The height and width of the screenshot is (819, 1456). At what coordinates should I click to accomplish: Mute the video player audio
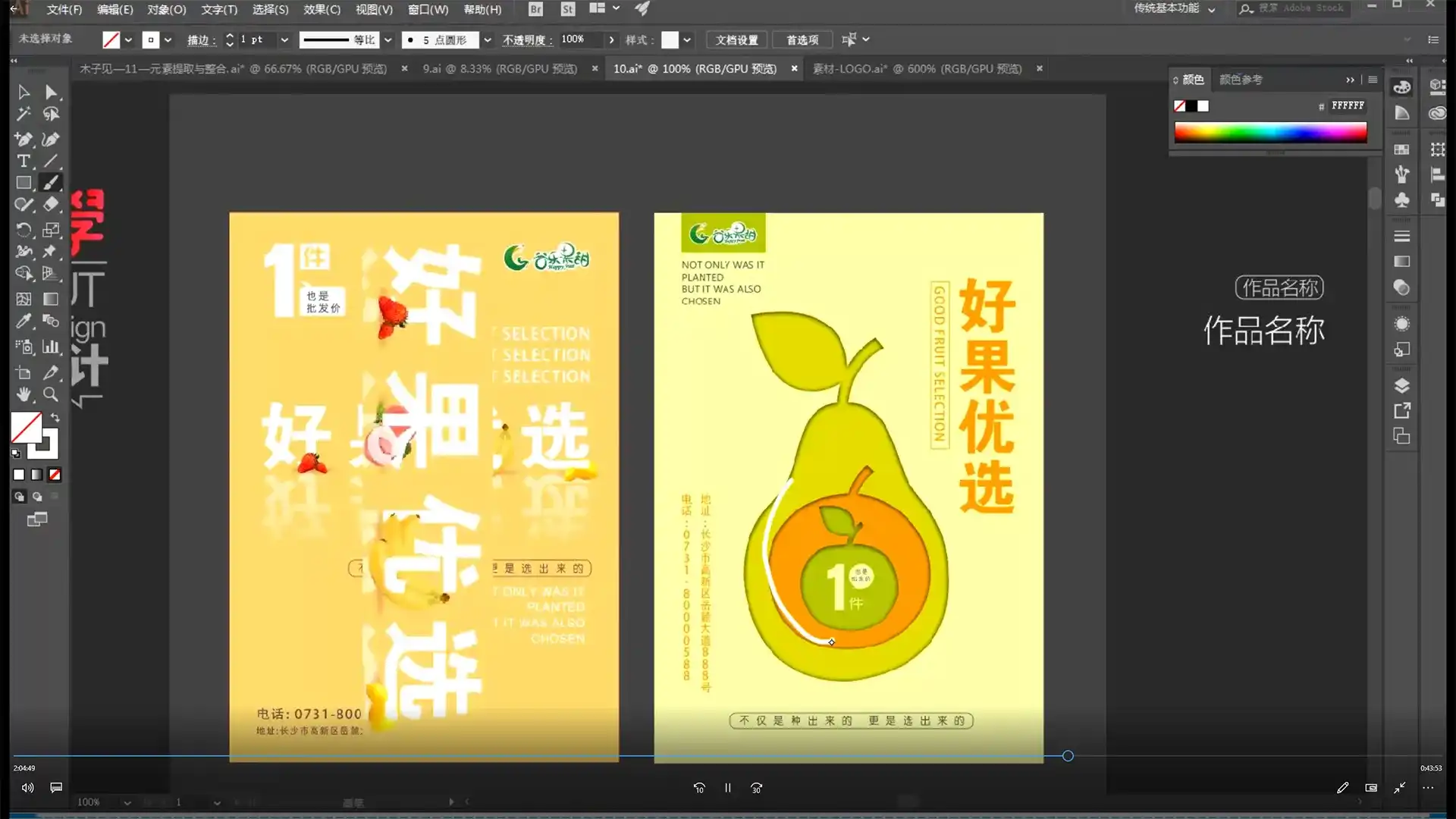click(27, 788)
